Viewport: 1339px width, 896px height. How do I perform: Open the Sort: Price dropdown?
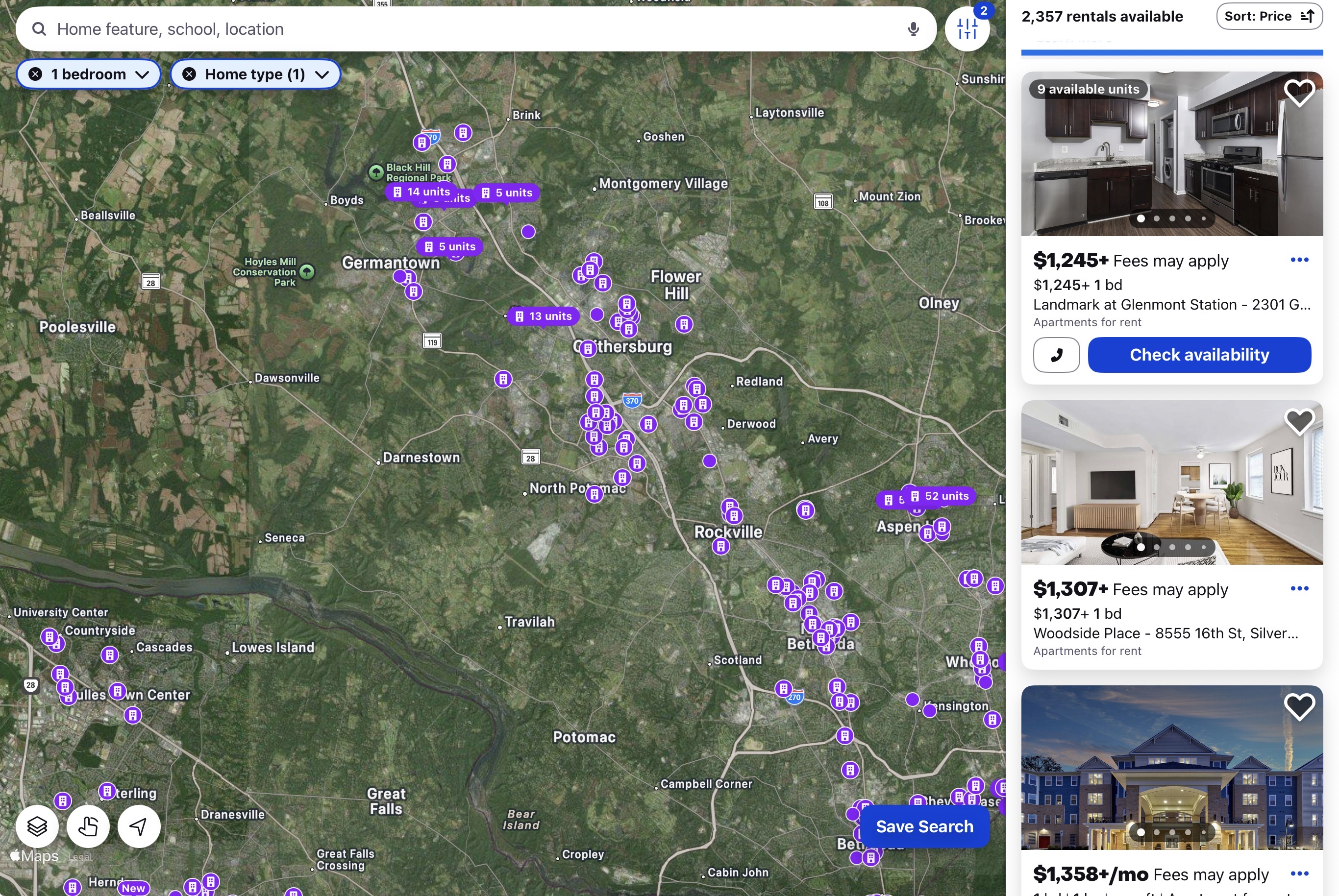(1269, 16)
